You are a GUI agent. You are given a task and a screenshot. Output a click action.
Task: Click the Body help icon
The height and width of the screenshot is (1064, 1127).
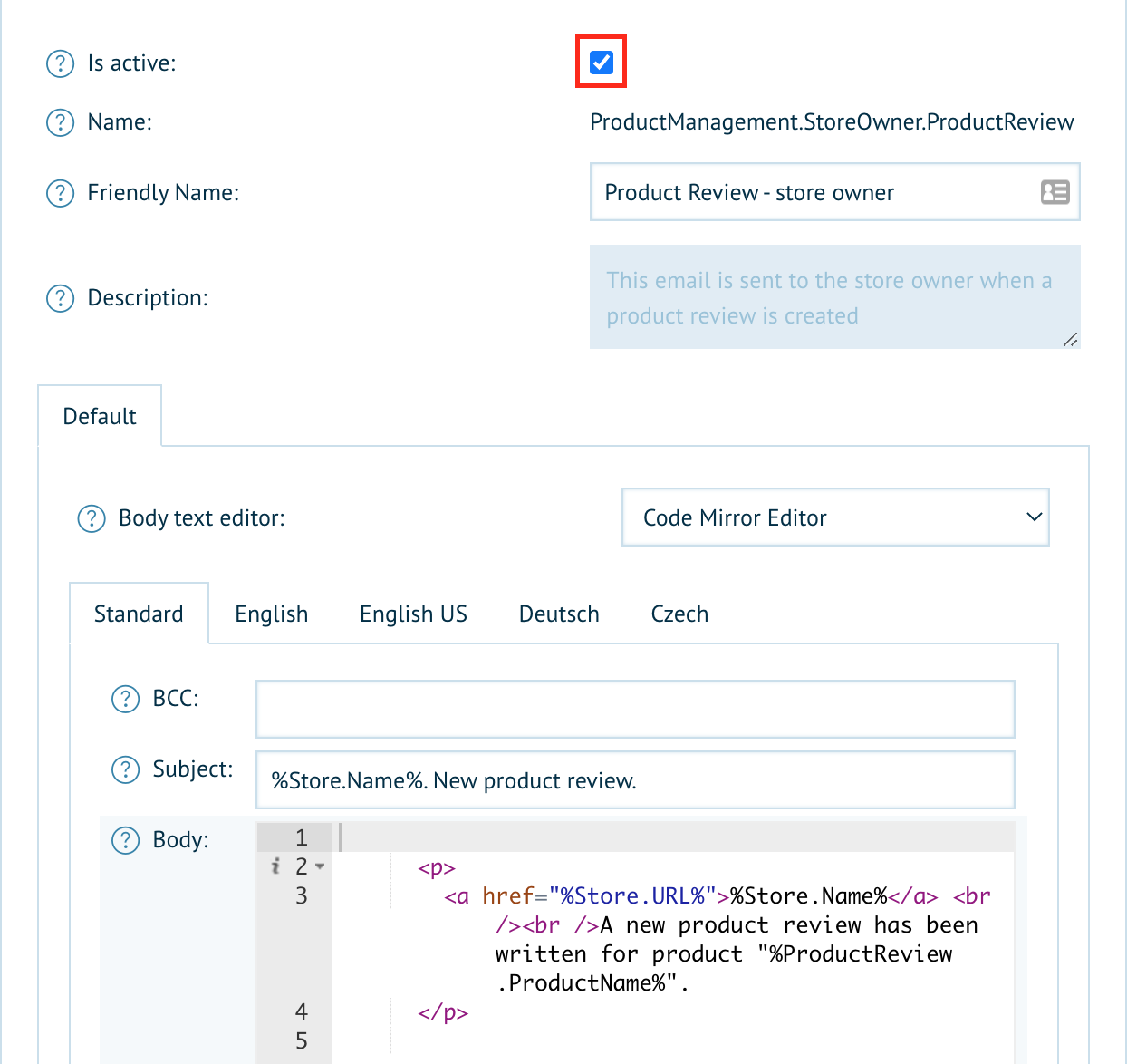tap(125, 840)
